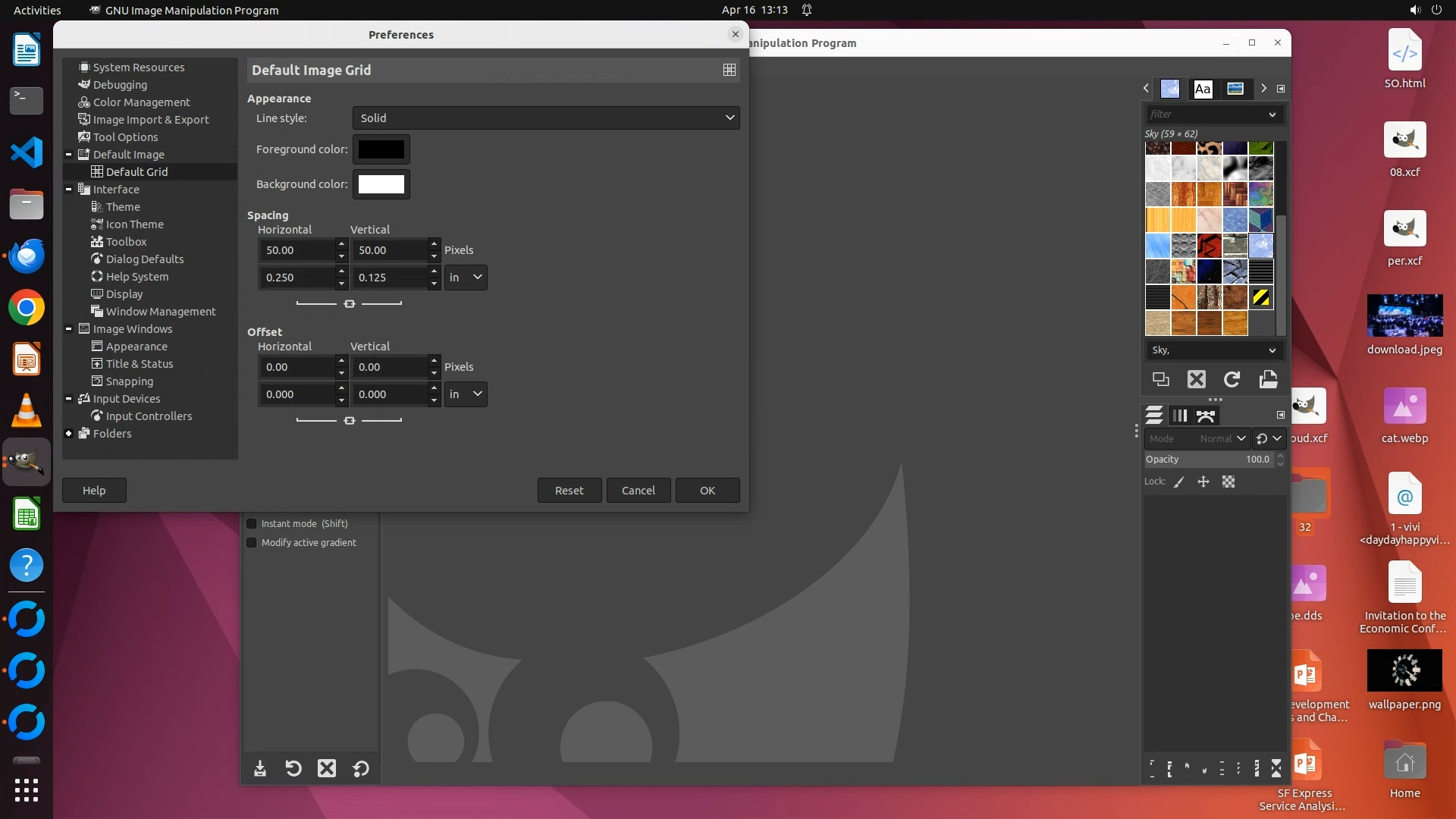Switch to the Channels tab
Image resolution: width=1456 pixels, height=819 pixels.
tap(1179, 416)
